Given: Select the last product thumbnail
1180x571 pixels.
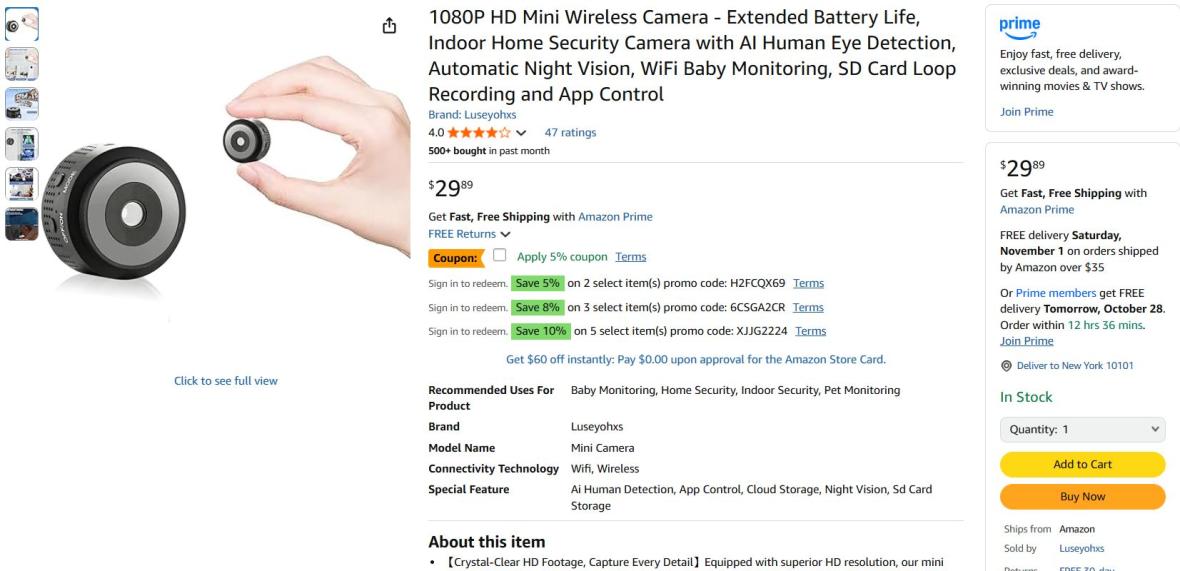Looking at the screenshot, I should click(x=21, y=224).
